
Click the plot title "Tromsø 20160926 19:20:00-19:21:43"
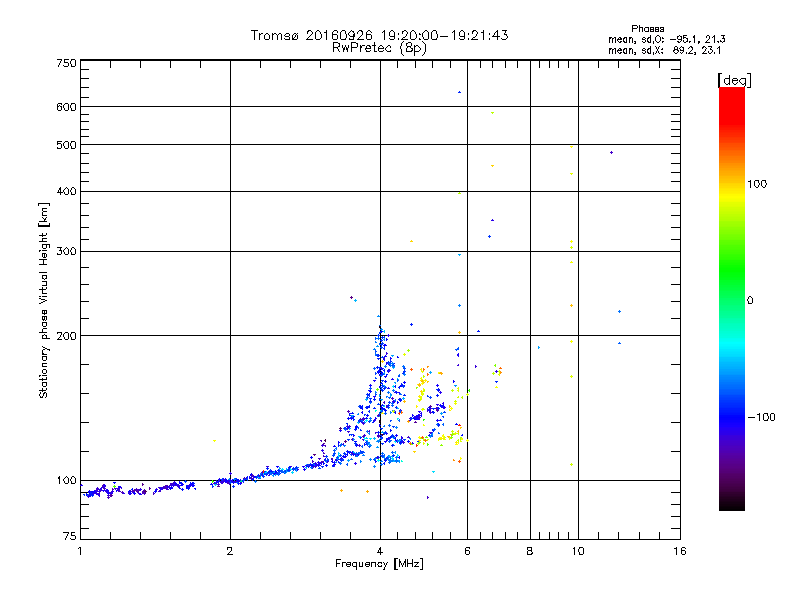[379, 35]
